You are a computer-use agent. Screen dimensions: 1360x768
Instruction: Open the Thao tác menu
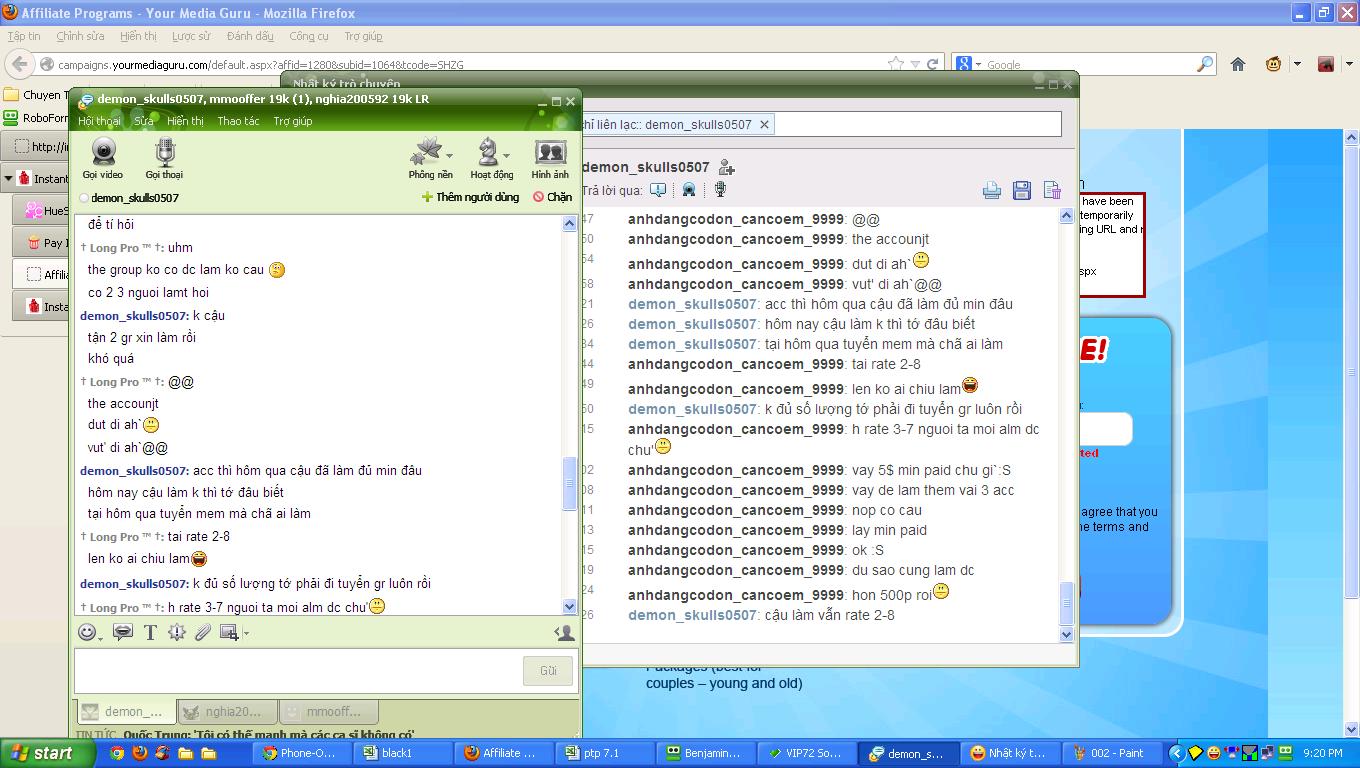click(238, 121)
